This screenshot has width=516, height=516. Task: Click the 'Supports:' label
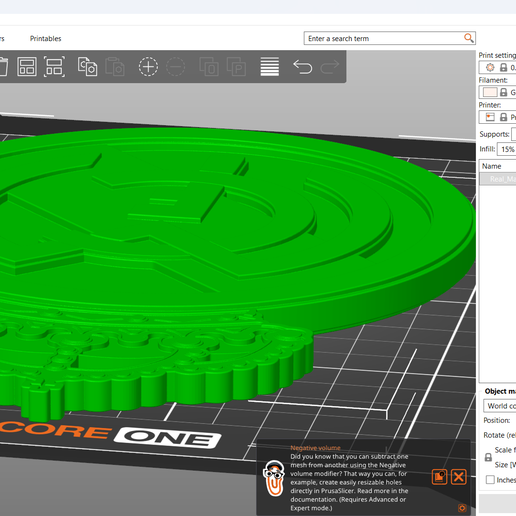click(494, 134)
